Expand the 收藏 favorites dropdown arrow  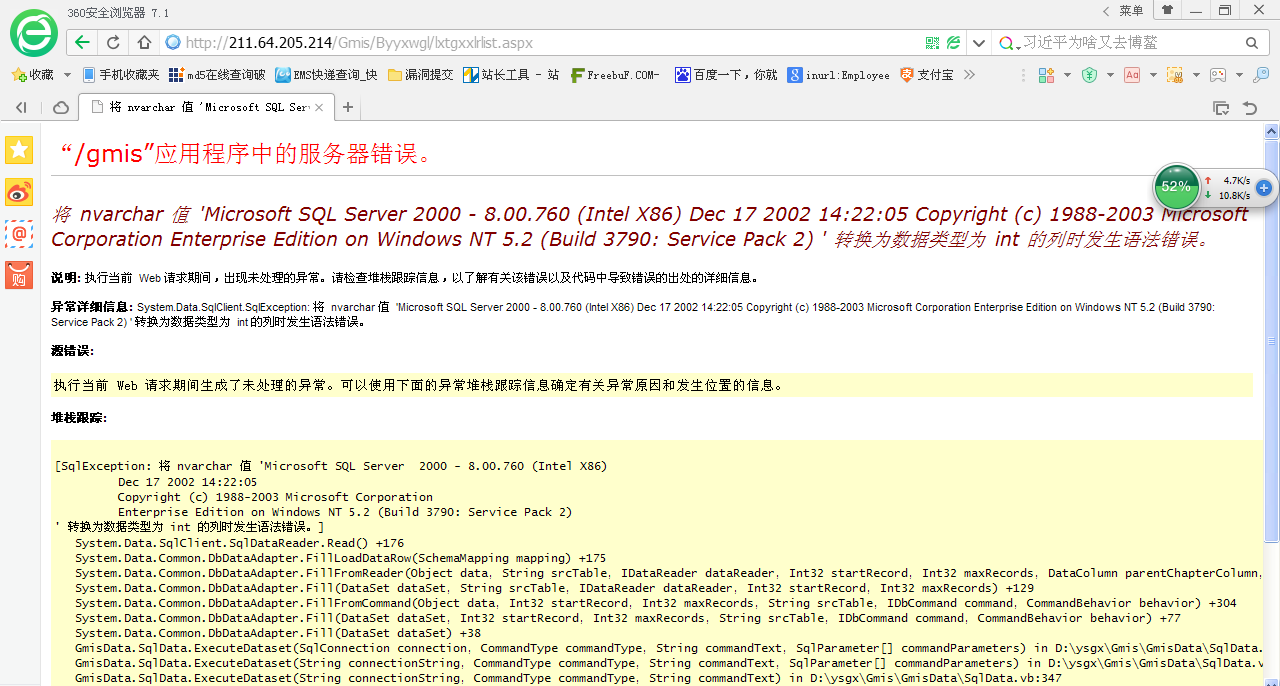pyautogui.click(x=67, y=75)
